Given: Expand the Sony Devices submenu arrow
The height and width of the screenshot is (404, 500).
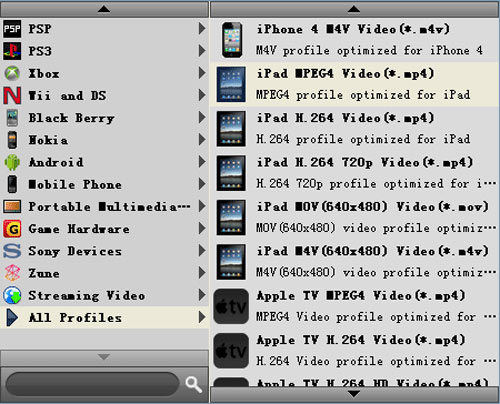Looking at the screenshot, I should (202, 250).
